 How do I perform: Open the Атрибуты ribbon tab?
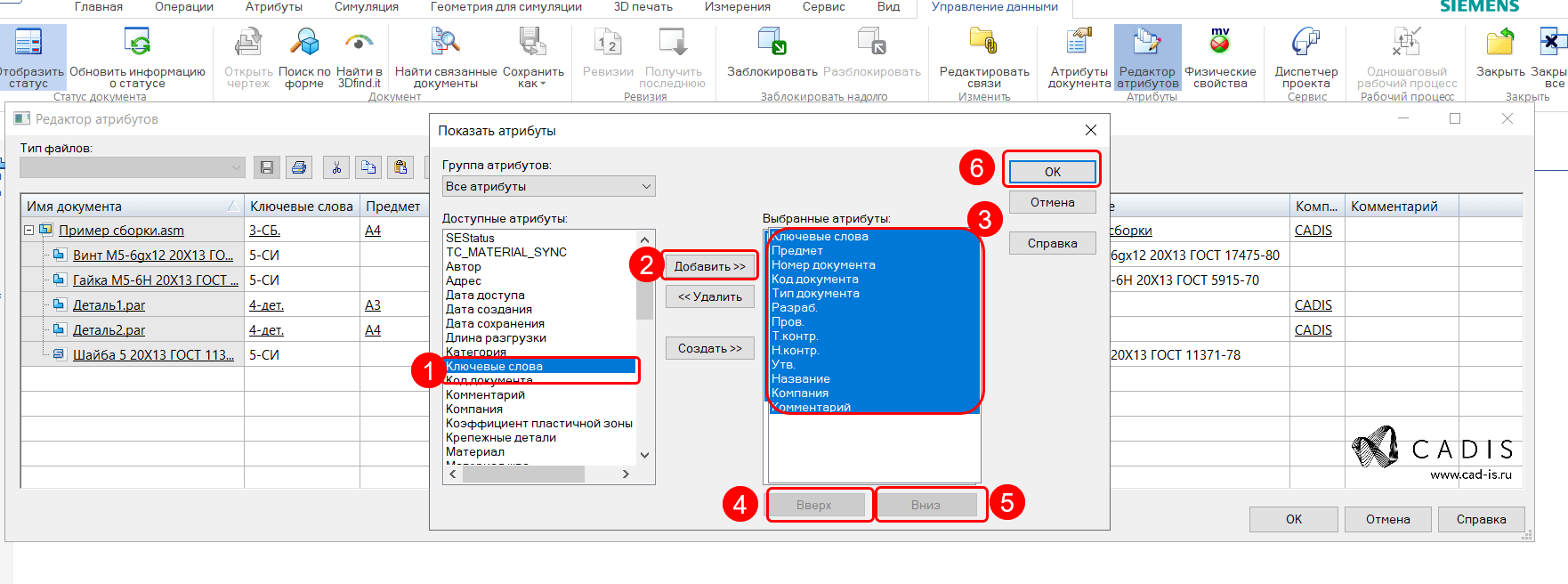274,6
